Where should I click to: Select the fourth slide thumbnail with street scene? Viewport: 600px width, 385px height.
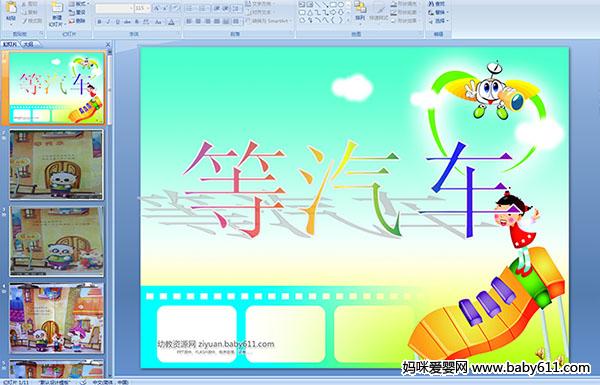[x=56, y=318]
